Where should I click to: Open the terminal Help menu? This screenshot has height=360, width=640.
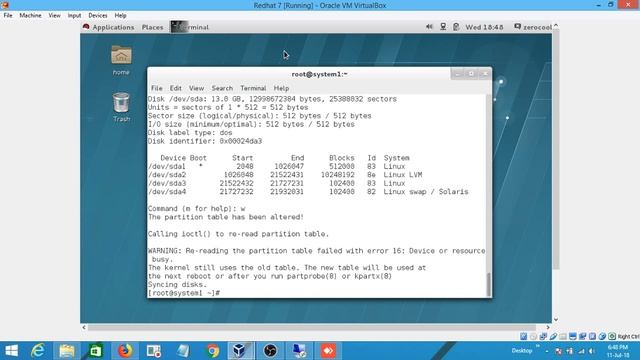point(281,88)
